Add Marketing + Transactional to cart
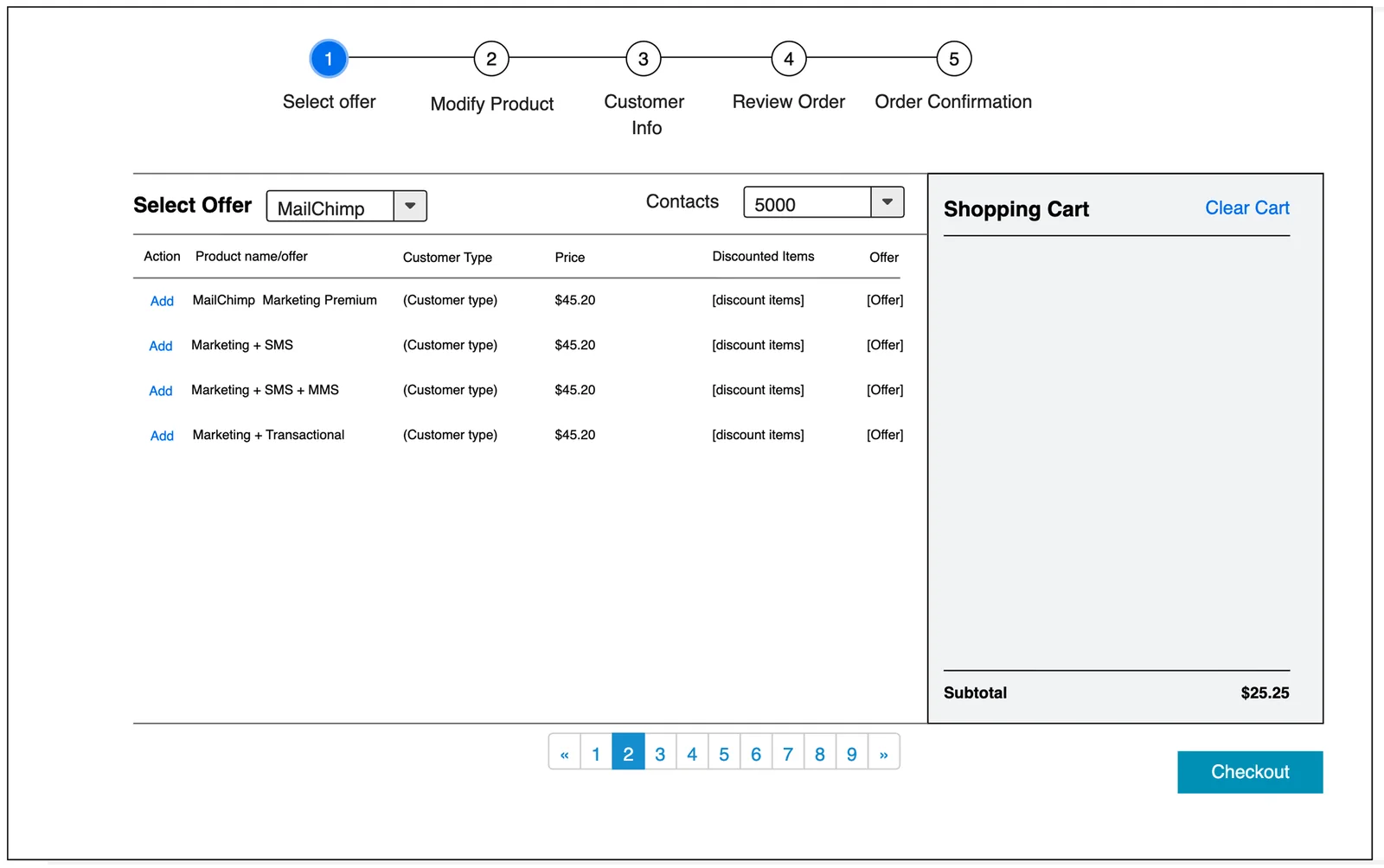The height and width of the screenshot is (868, 1384). [x=162, y=436]
